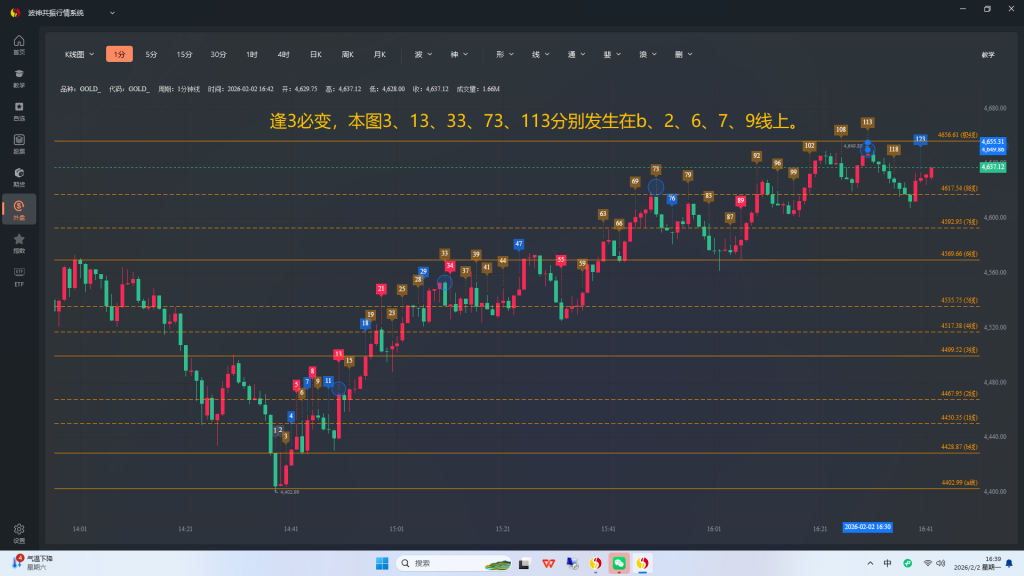Image resolution: width=1024 pixels, height=576 pixels.
Task: Launch WPS Office from the taskbar
Action: [549, 563]
